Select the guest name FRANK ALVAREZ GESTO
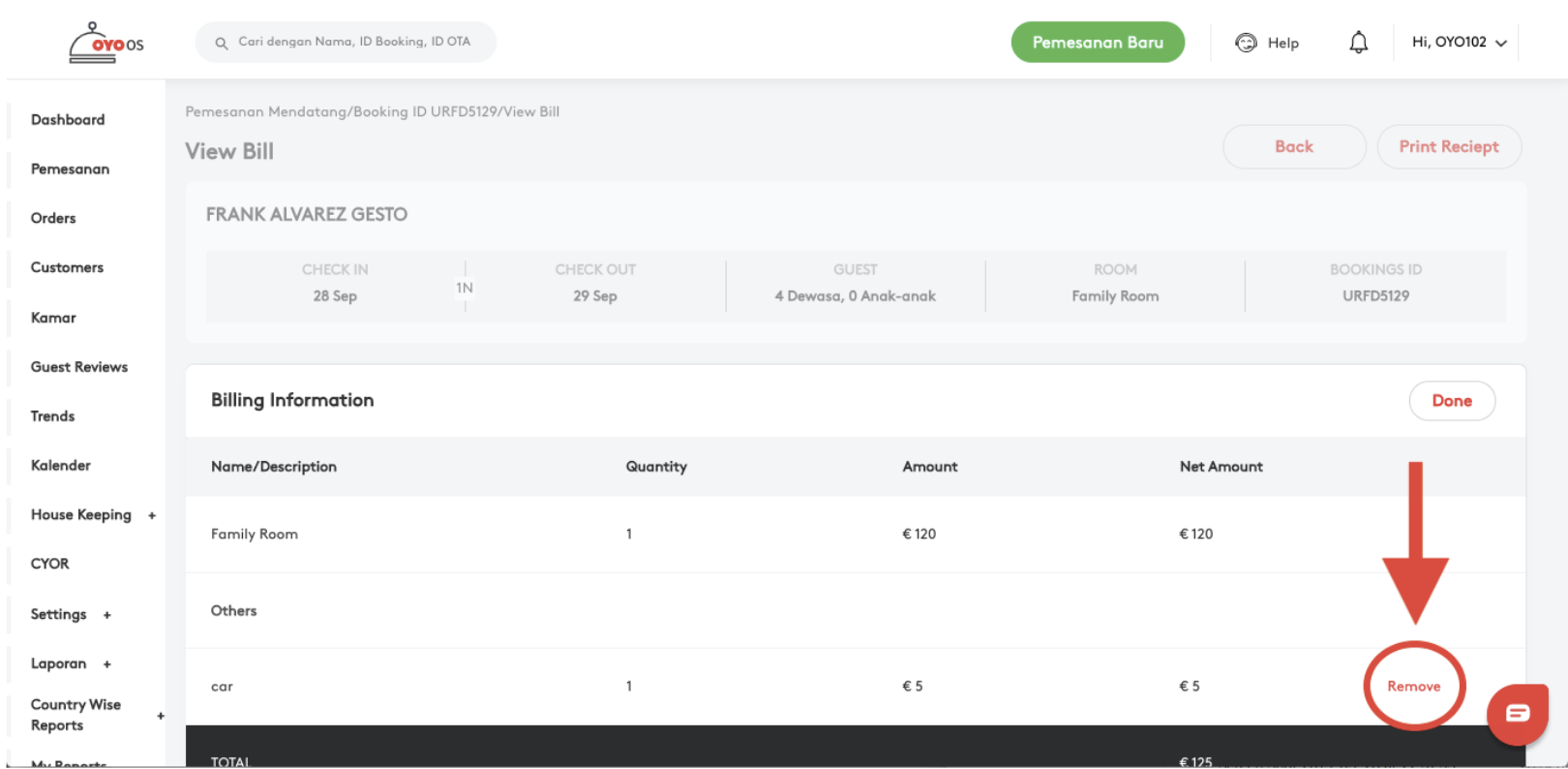This screenshot has height=769, width=1568. coord(307,215)
